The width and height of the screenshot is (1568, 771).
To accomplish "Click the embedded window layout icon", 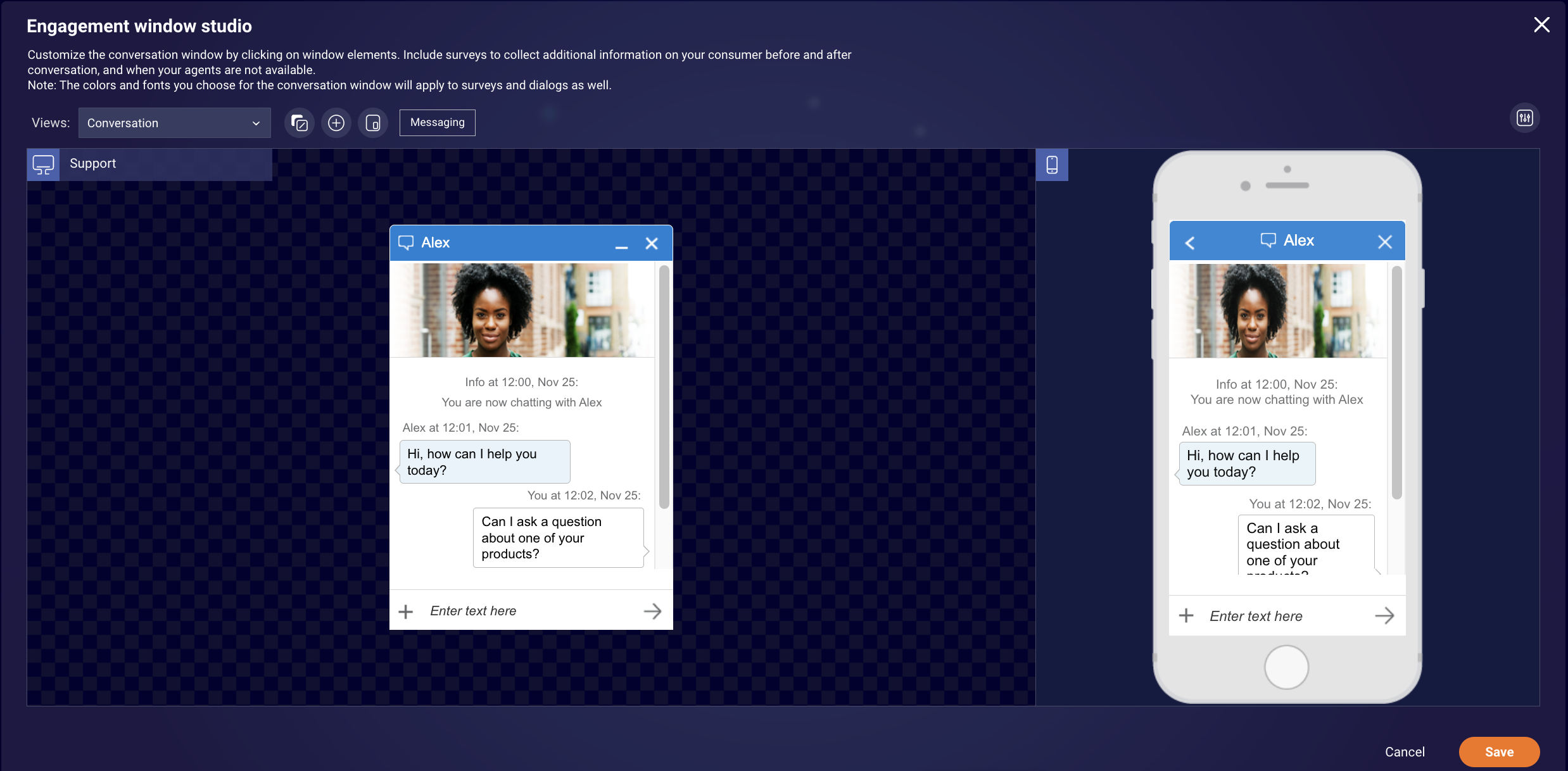I will [373, 123].
